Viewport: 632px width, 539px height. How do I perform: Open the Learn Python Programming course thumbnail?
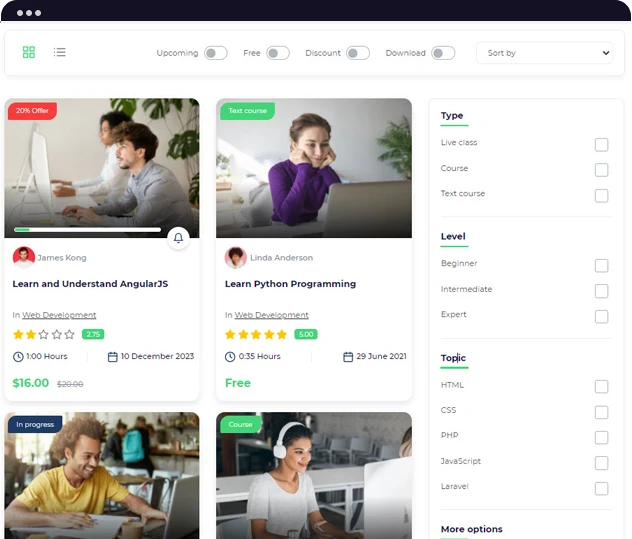pos(314,170)
